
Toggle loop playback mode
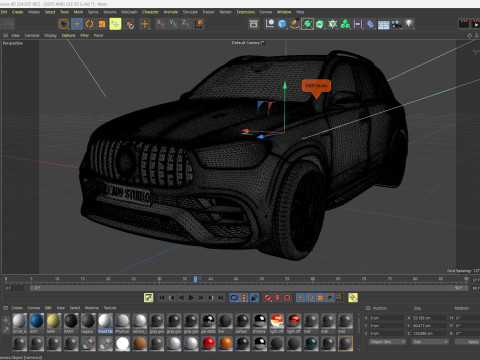234,297
